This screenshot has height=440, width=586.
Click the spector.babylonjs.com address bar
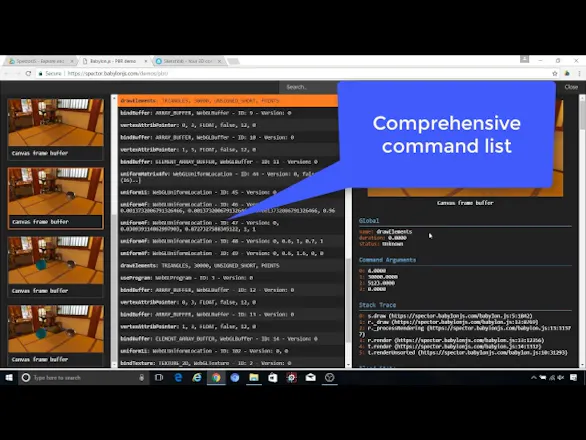tap(292, 74)
